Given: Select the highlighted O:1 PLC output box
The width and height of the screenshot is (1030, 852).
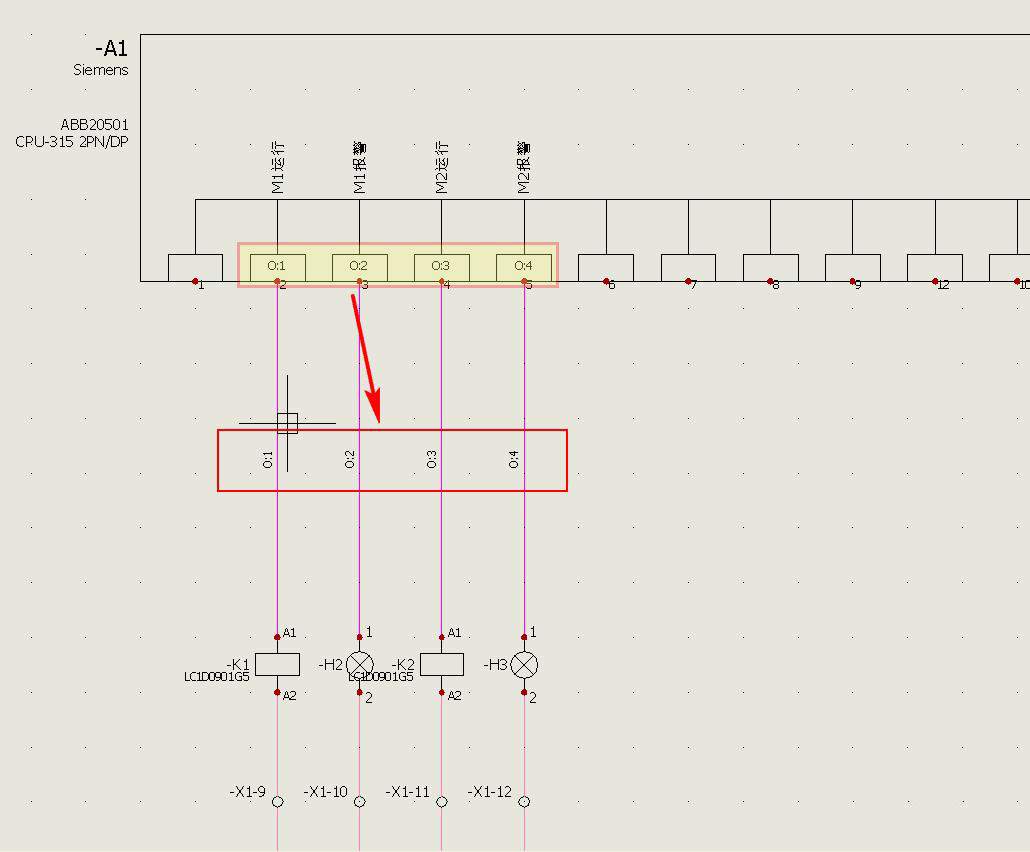Looking at the screenshot, I should tap(277, 266).
